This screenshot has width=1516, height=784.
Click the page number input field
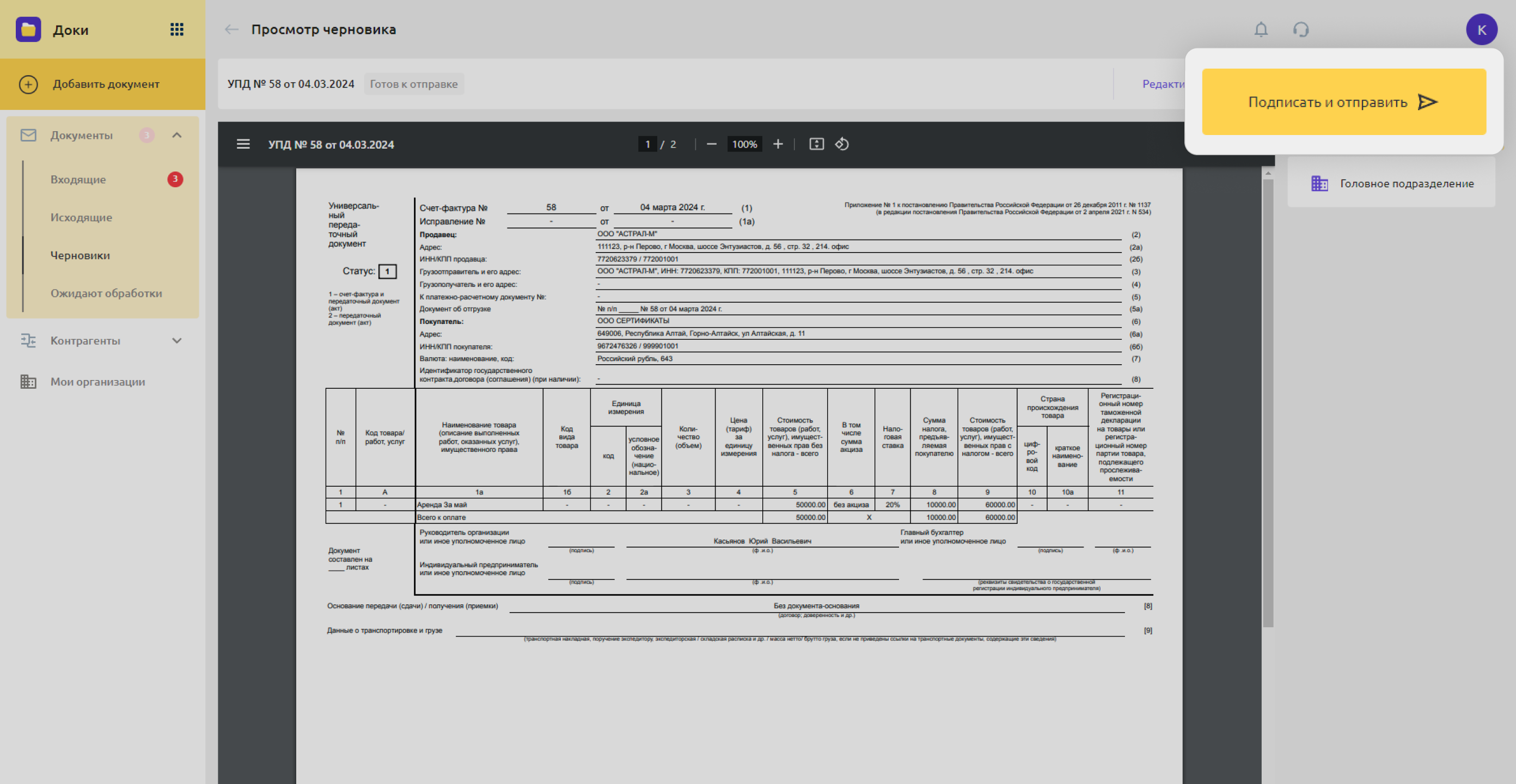[647, 144]
